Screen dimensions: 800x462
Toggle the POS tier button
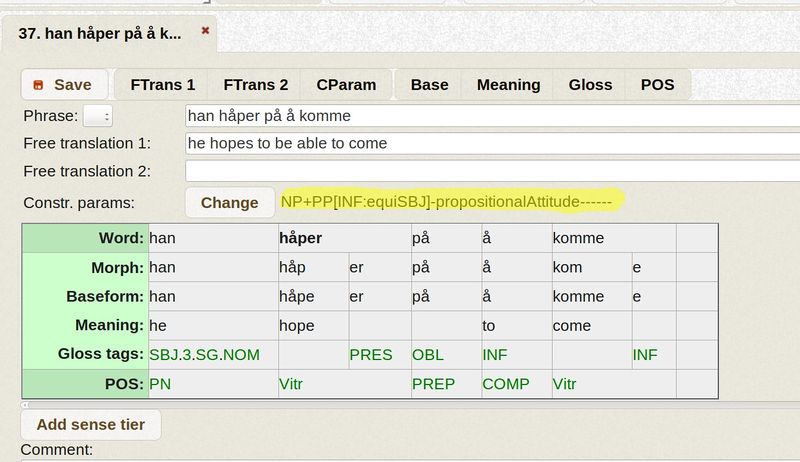click(x=657, y=85)
